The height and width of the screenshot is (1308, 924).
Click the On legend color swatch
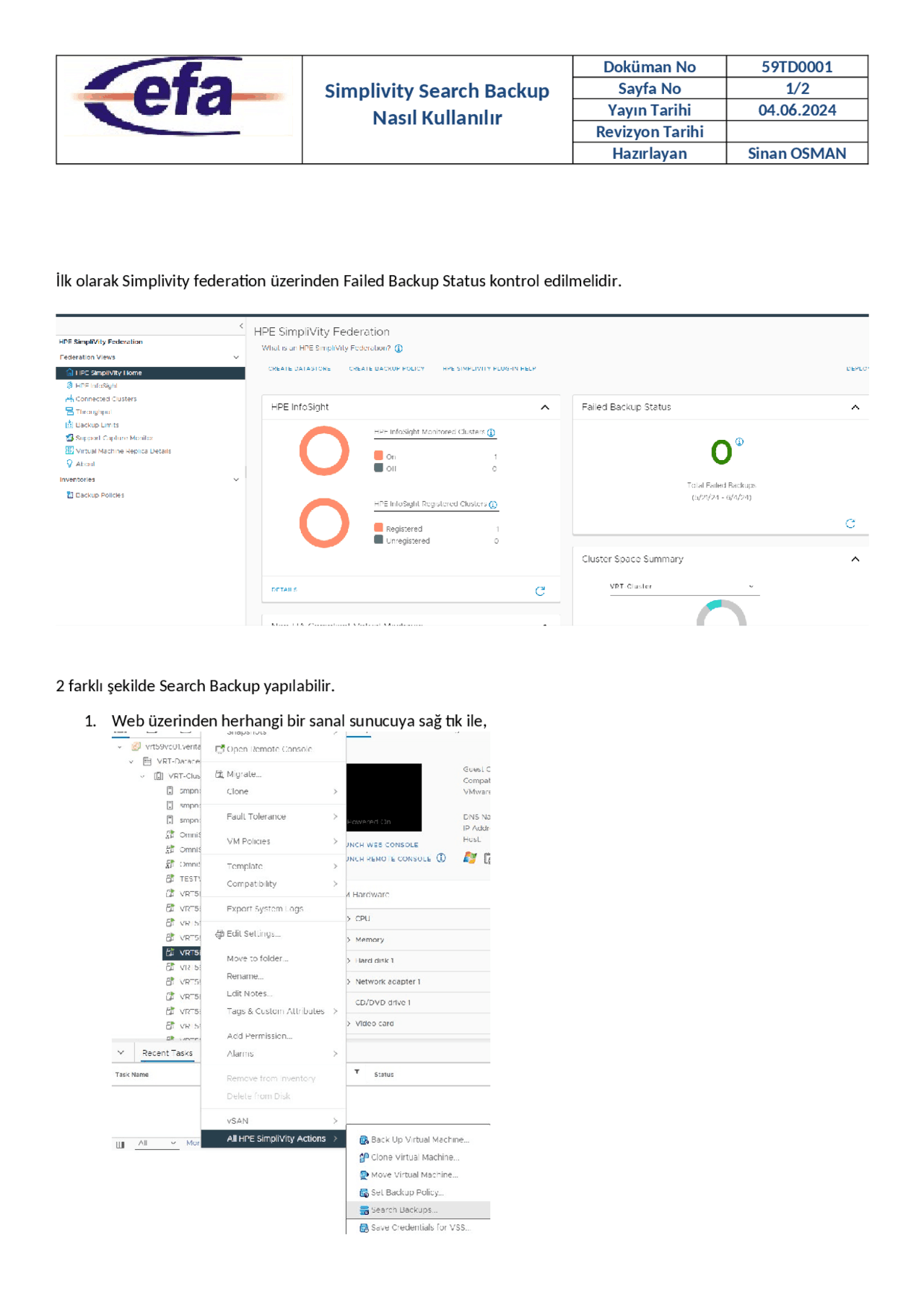point(378,456)
